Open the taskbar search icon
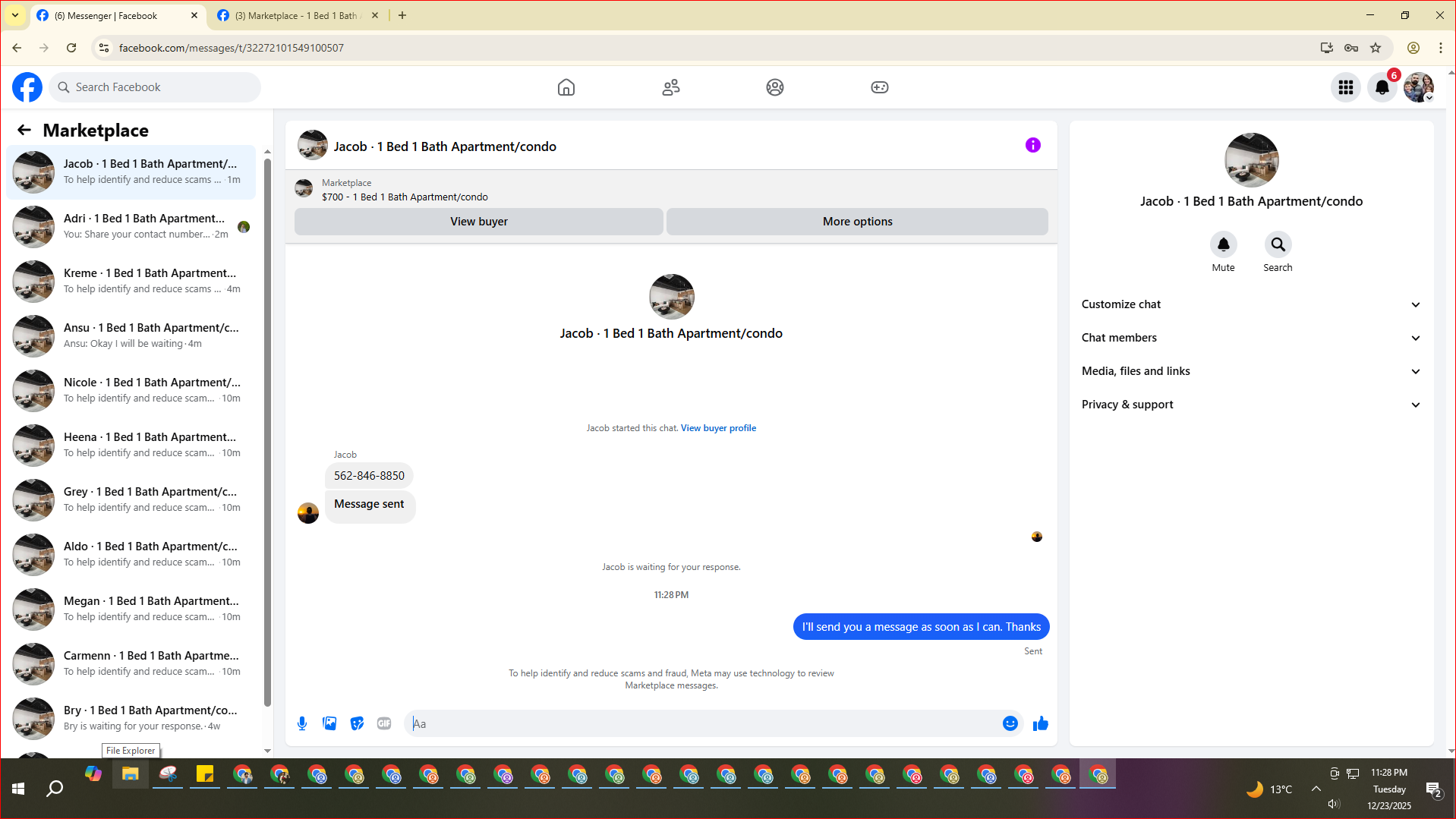Viewport: 1456px width, 819px height. [x=55, y=789]
